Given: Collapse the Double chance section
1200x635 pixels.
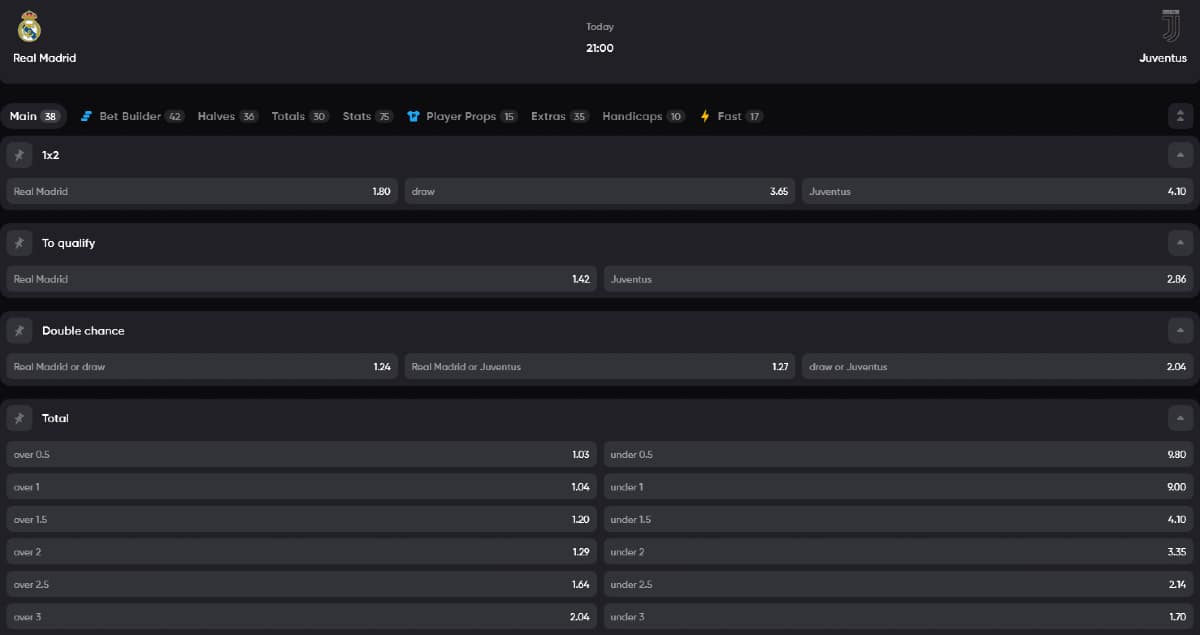Looking at the screenshot, I should point(1180,330).
